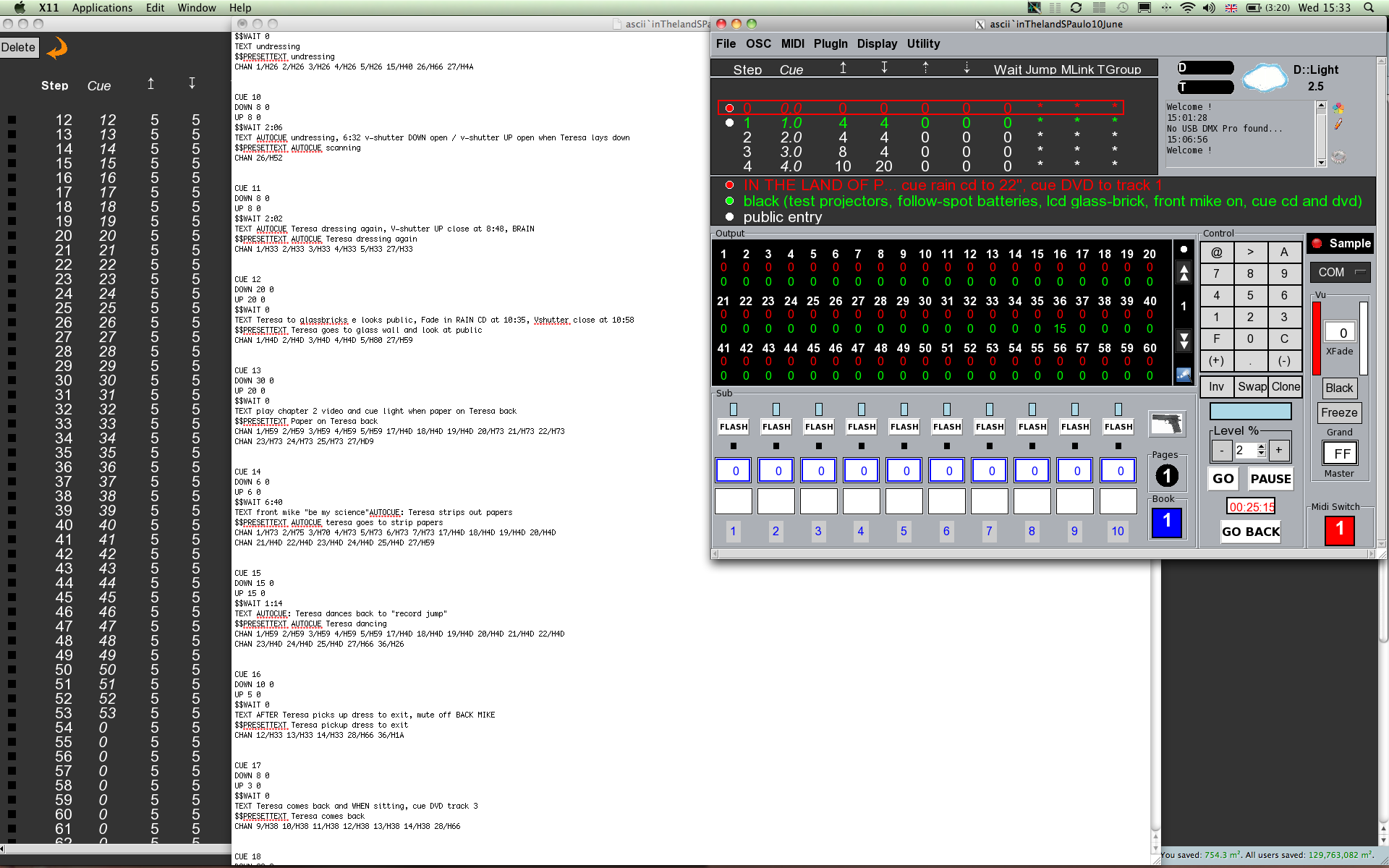The image size is (1389, 868).
Task: Click the gear icon below the pencil
Action: point(1338,157)
